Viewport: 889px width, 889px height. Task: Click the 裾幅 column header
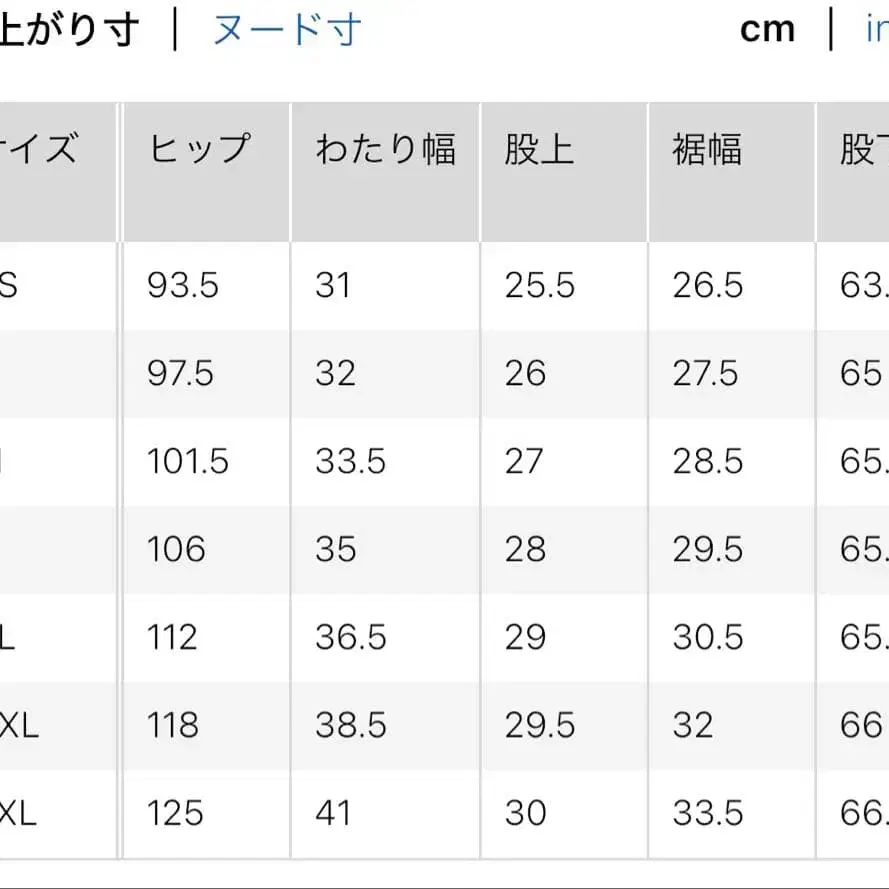tap(707, 148)
